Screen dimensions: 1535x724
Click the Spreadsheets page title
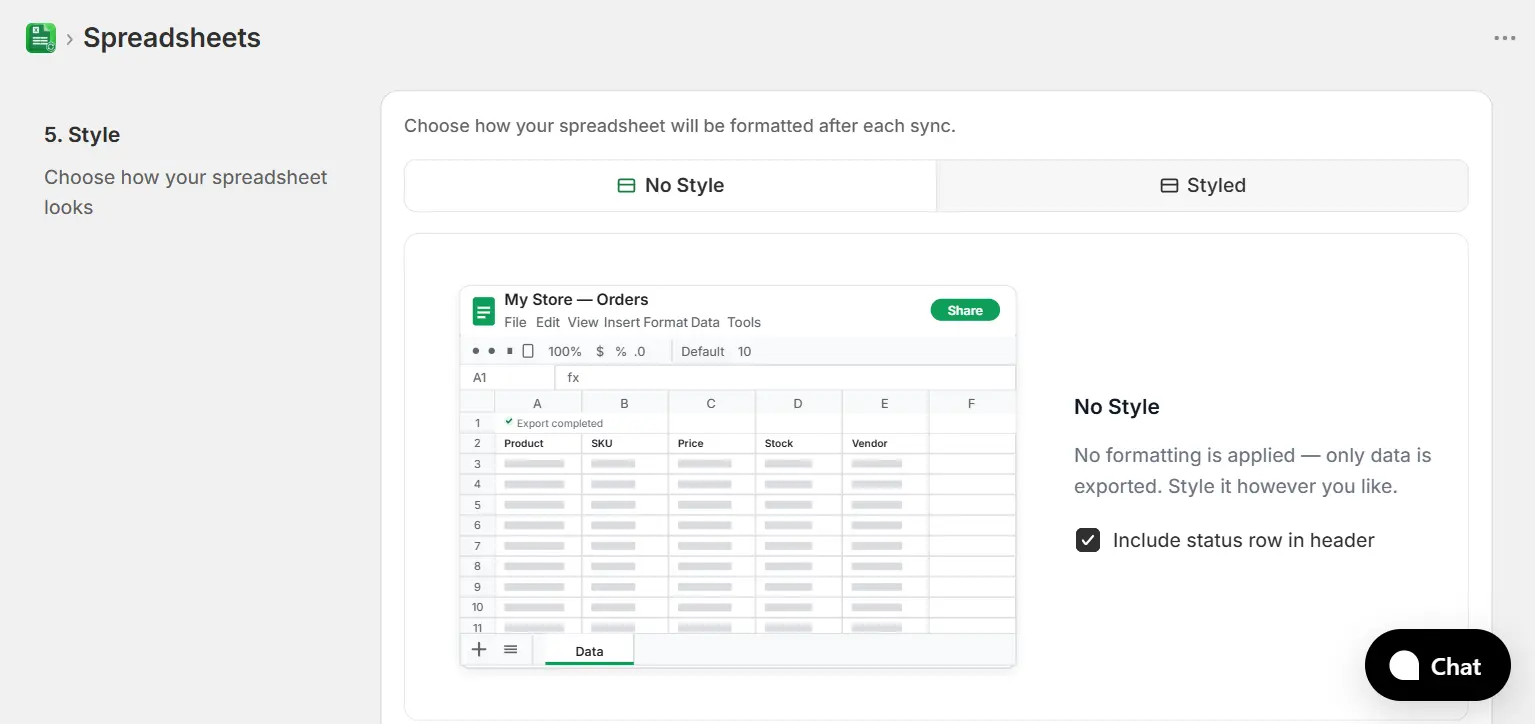click(x=172, y=38)
